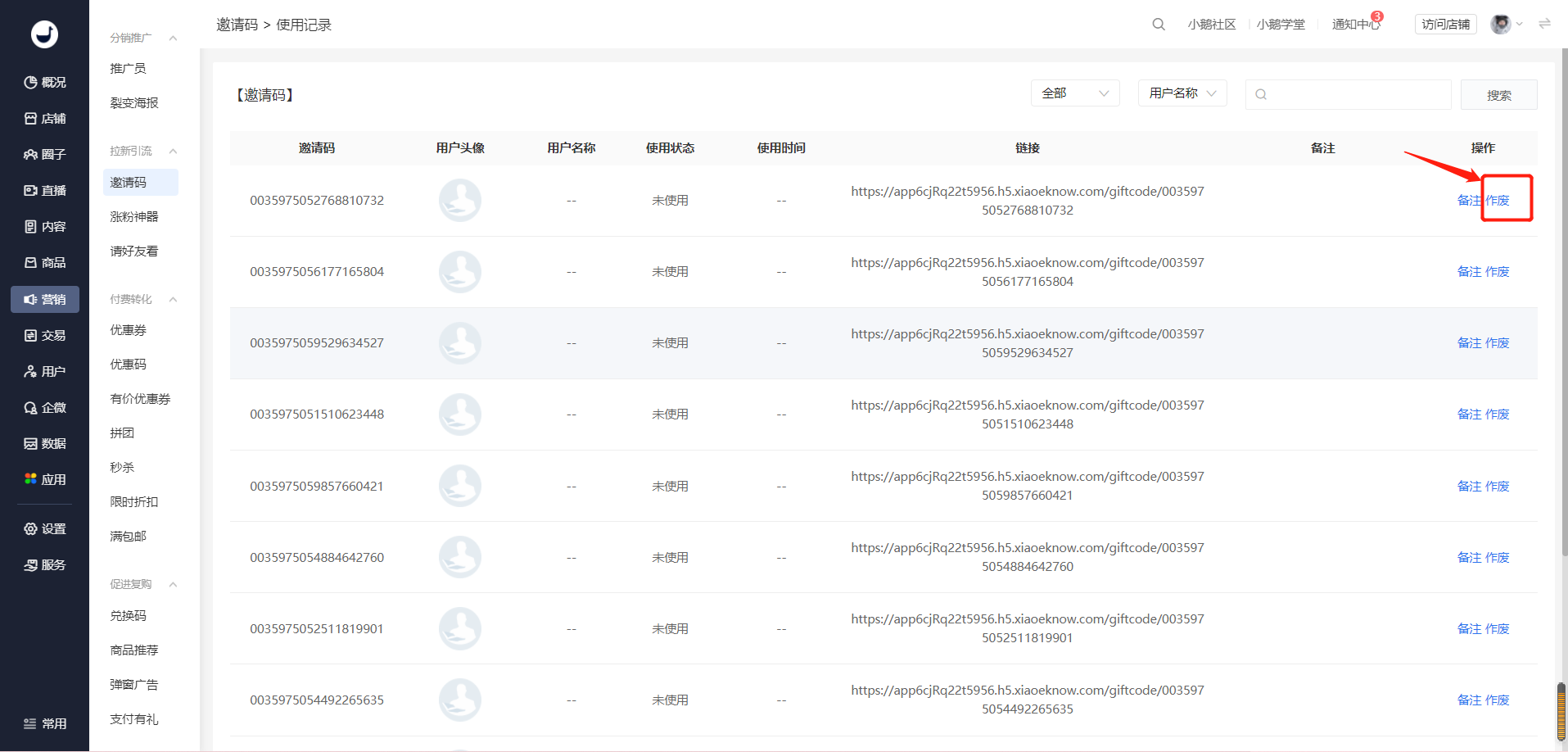The height and width of the screenshot is (752, 1568).
Task: Select 兑换码 in the submenu
Action: (128, 615)
